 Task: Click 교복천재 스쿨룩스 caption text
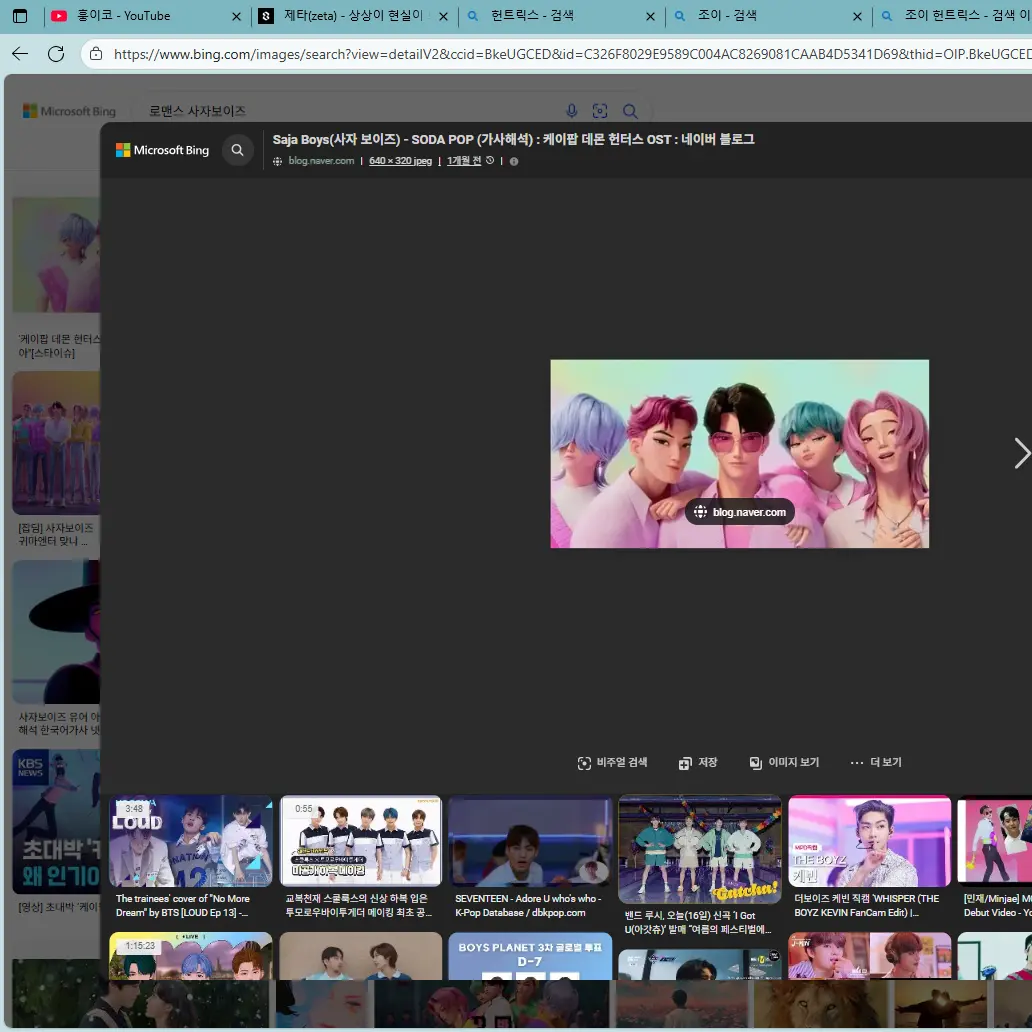point(358,906)
